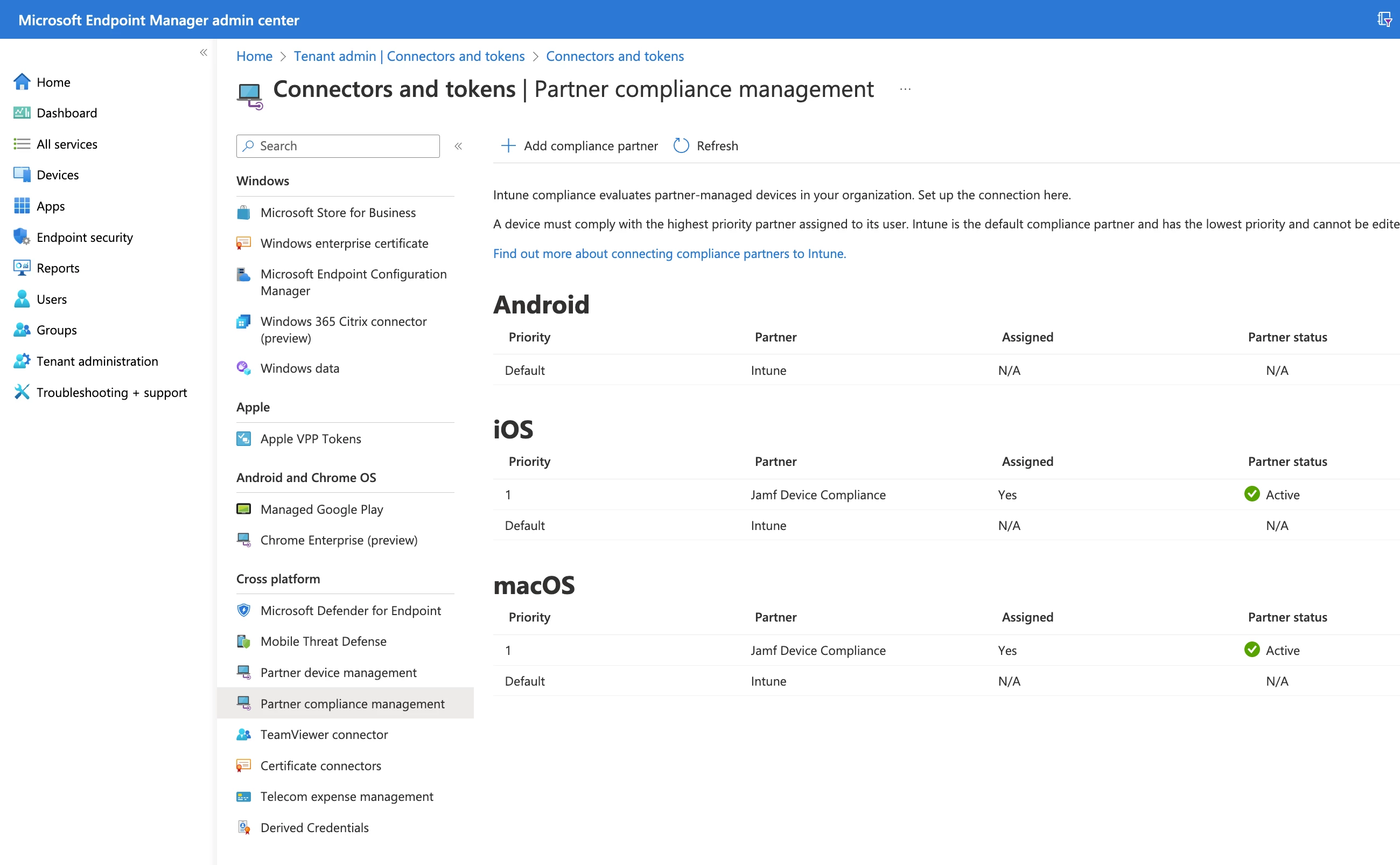Click the Troubleshooting + support wrench icon
The width and height of the screenshot is (1400, 865).
[x=22, y=392]
